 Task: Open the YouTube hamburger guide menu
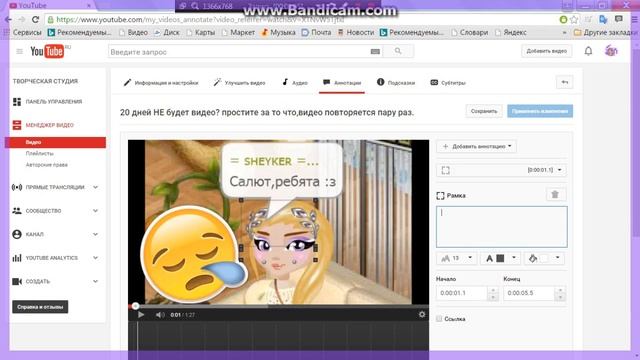click(19, 51)
